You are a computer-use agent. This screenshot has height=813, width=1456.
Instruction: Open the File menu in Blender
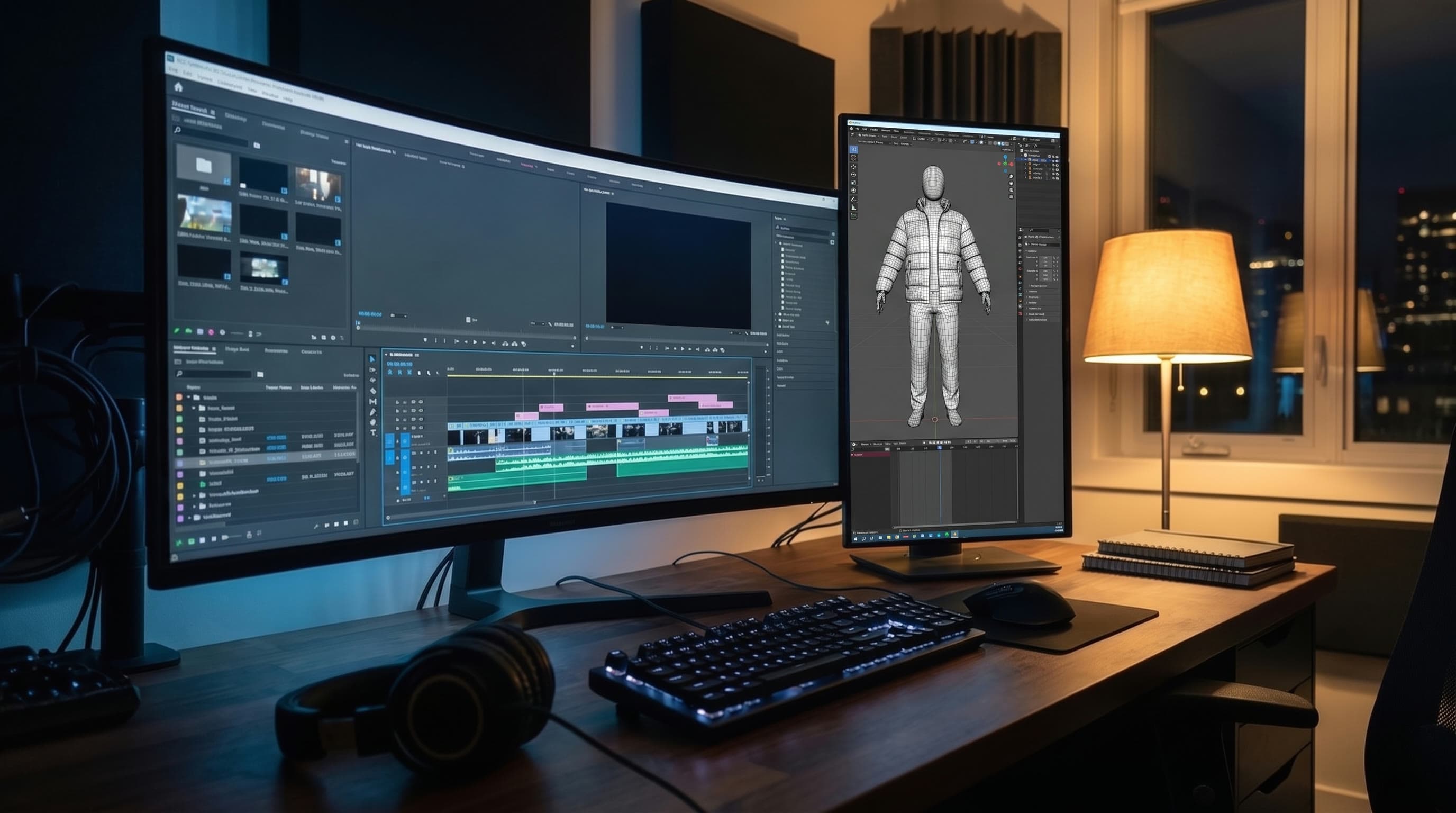[858, 129]
